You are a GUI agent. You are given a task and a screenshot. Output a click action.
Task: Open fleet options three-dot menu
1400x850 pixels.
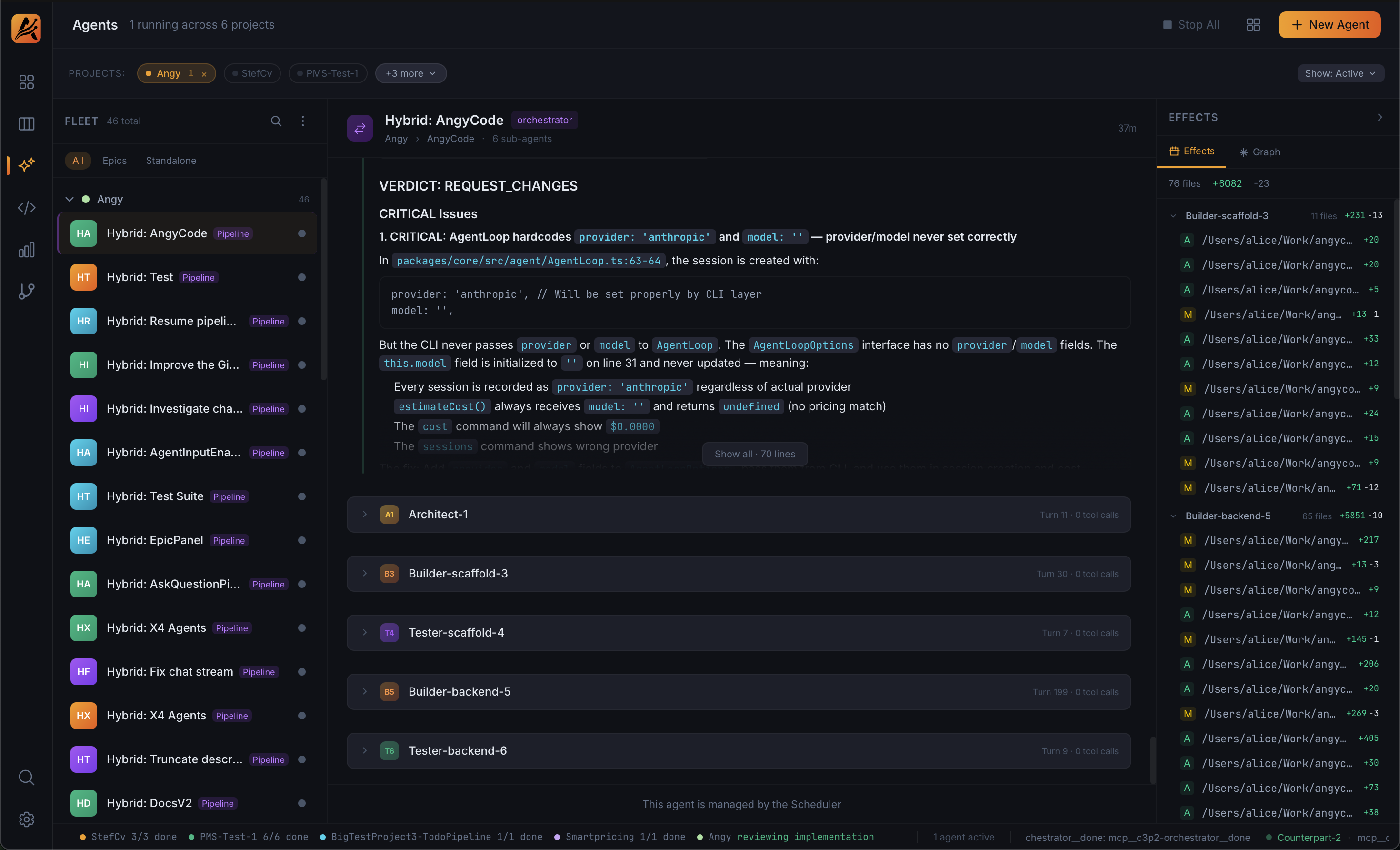(x=303, y=121)
